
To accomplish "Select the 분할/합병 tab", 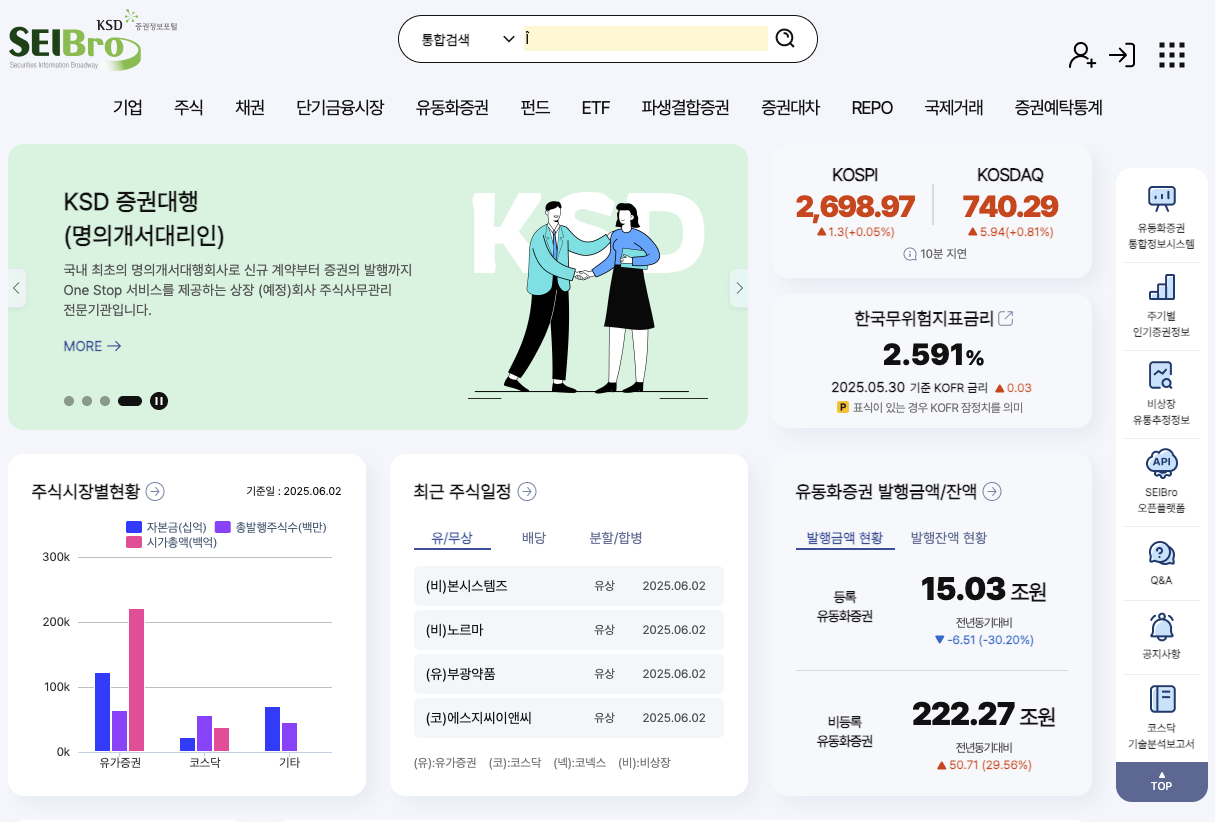I will point(616,538).
